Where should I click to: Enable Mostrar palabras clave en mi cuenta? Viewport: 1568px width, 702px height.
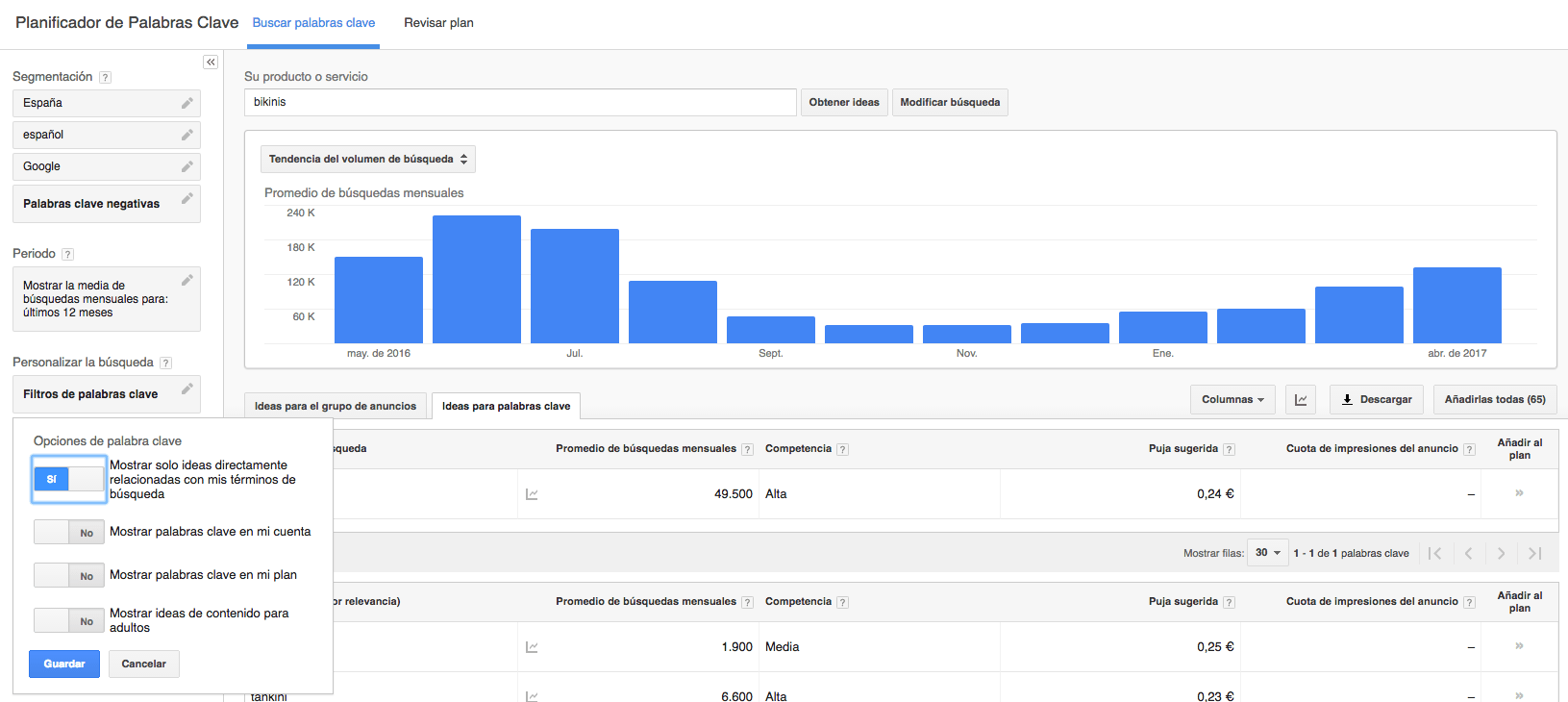tap(69, 532)
